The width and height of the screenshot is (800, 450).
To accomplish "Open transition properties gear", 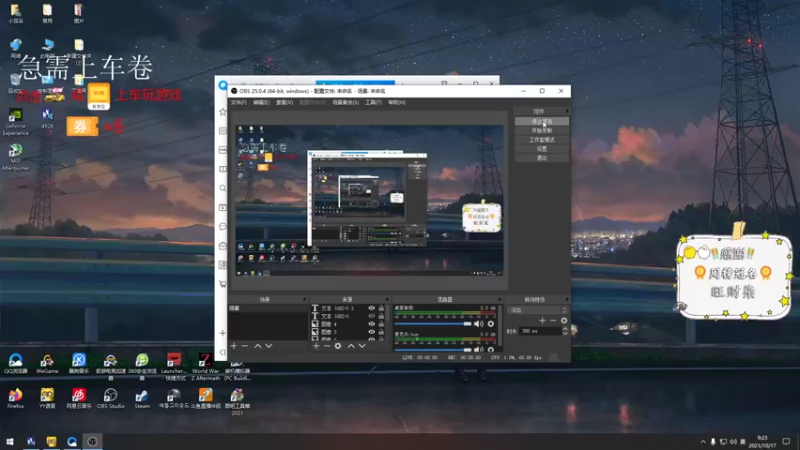I will tap(564, 320).
